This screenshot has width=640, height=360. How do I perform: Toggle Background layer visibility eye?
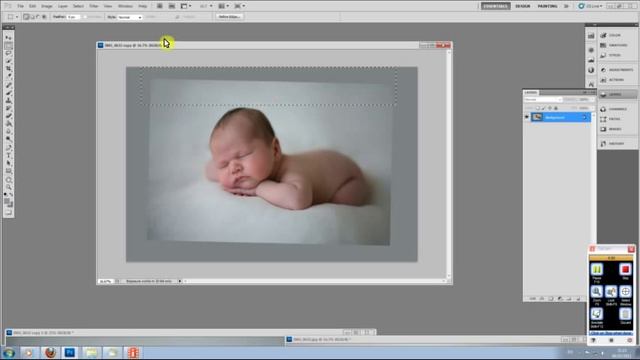527,117
